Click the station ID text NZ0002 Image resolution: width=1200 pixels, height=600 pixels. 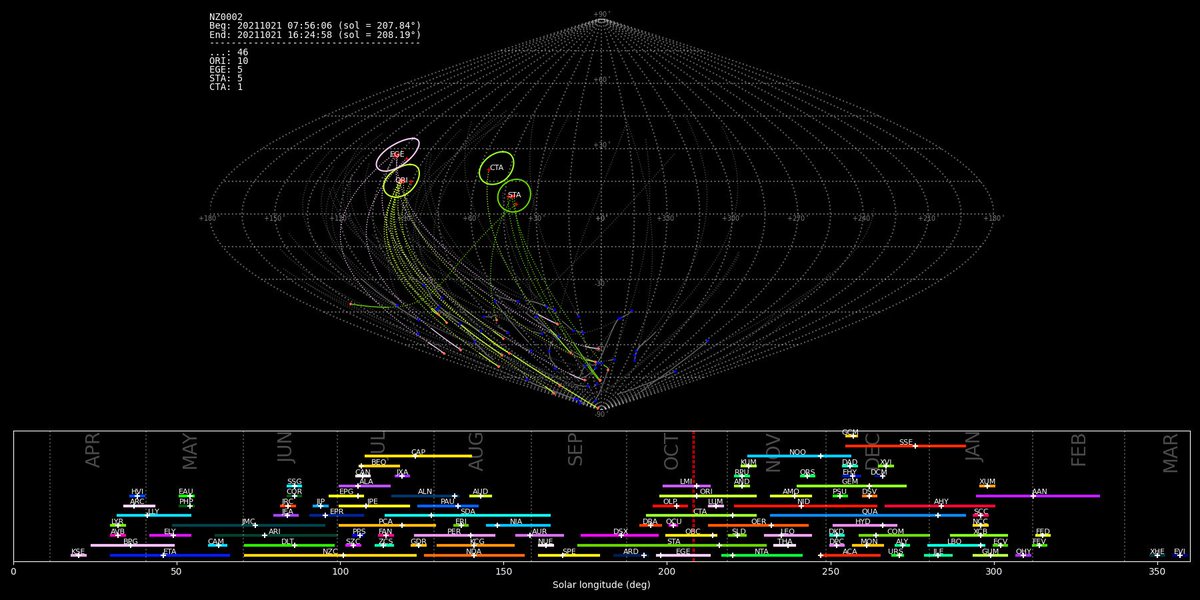click(x=224, y=16)
